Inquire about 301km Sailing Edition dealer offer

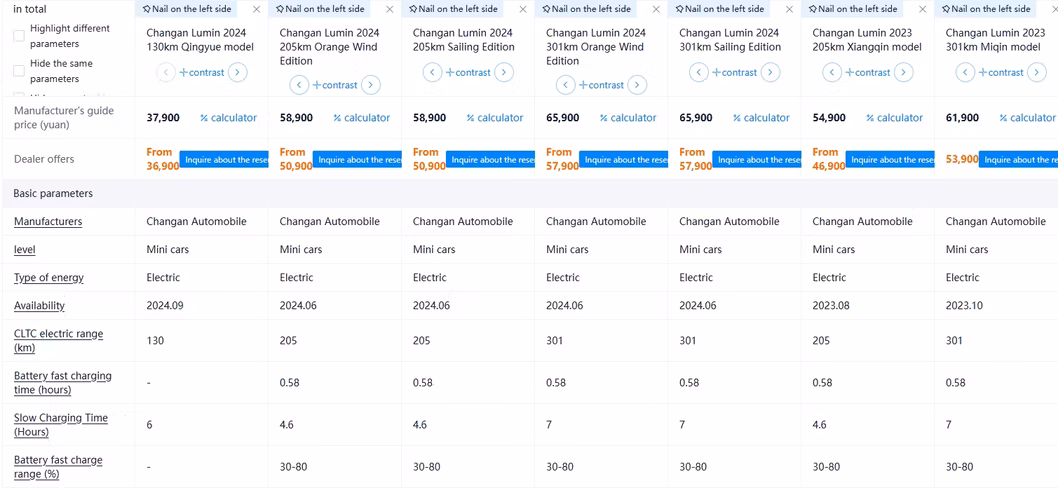[x=757, y=160]
